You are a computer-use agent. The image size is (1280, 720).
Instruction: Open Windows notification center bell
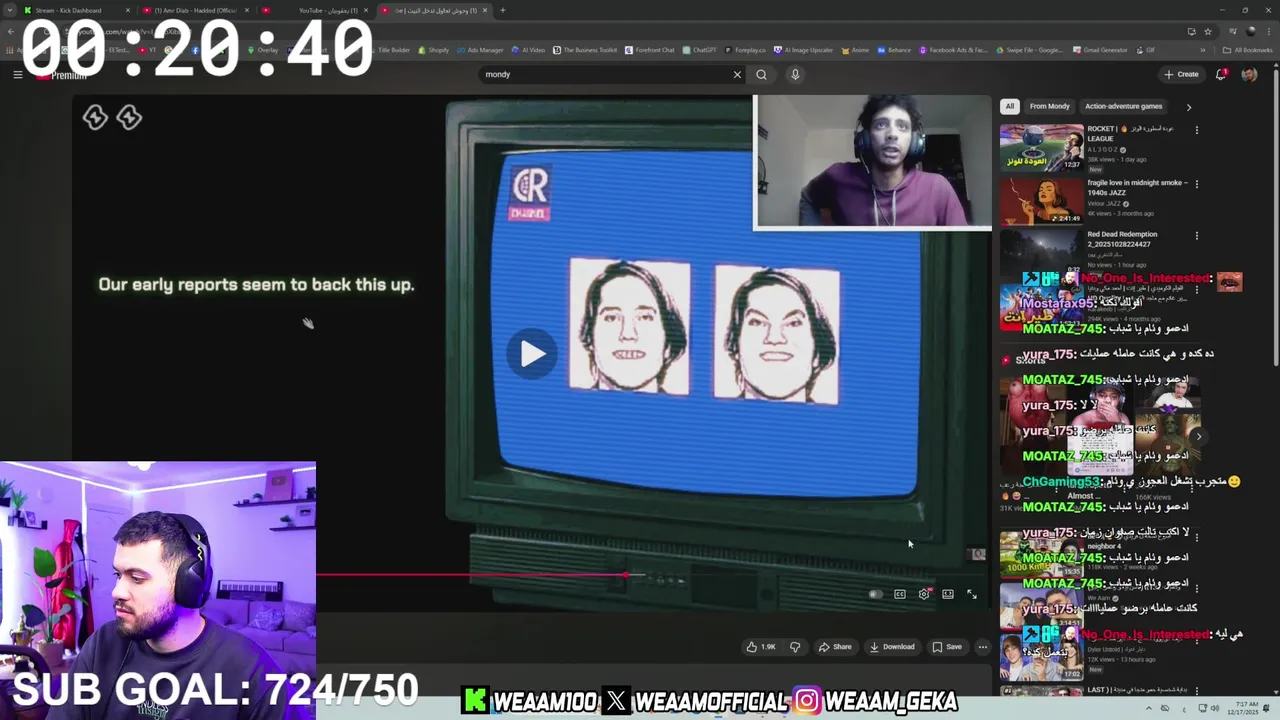point(1266,708)
